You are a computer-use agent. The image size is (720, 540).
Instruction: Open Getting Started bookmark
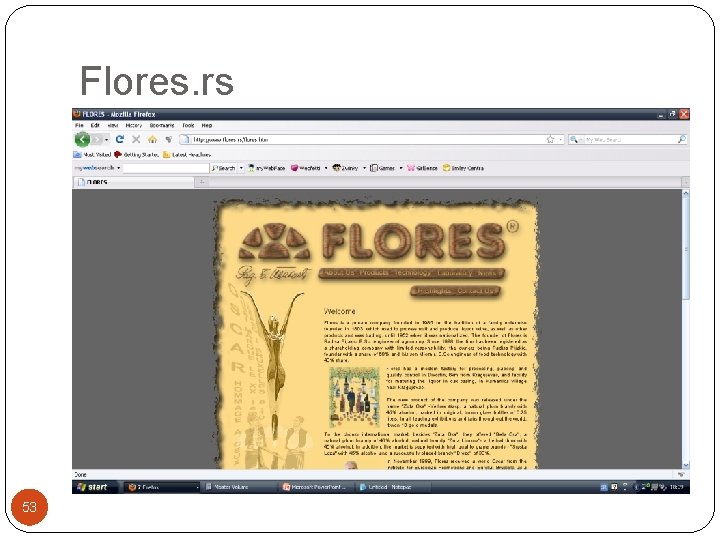136,155
